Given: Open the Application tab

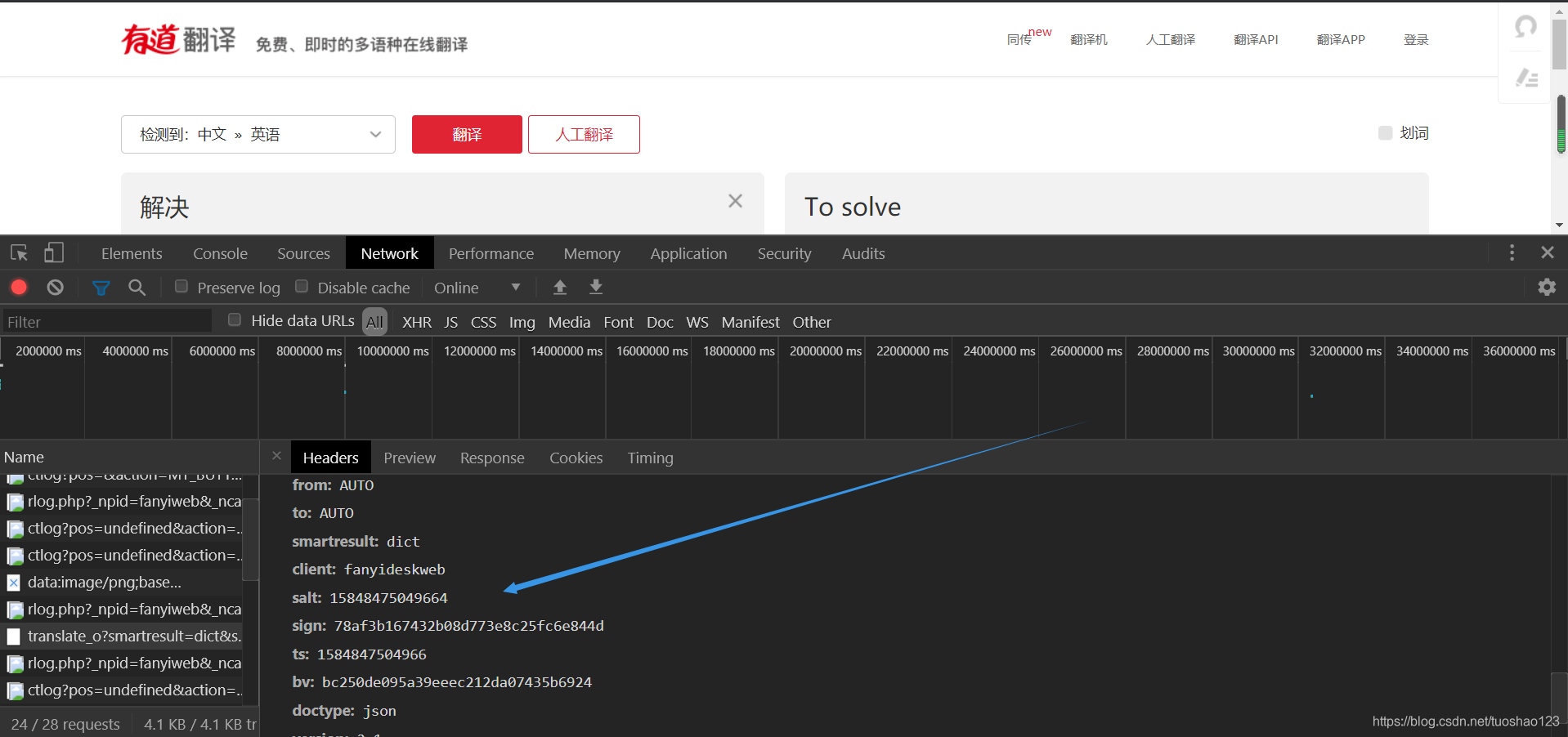Looking at the screenshot, I should point(688,253).
